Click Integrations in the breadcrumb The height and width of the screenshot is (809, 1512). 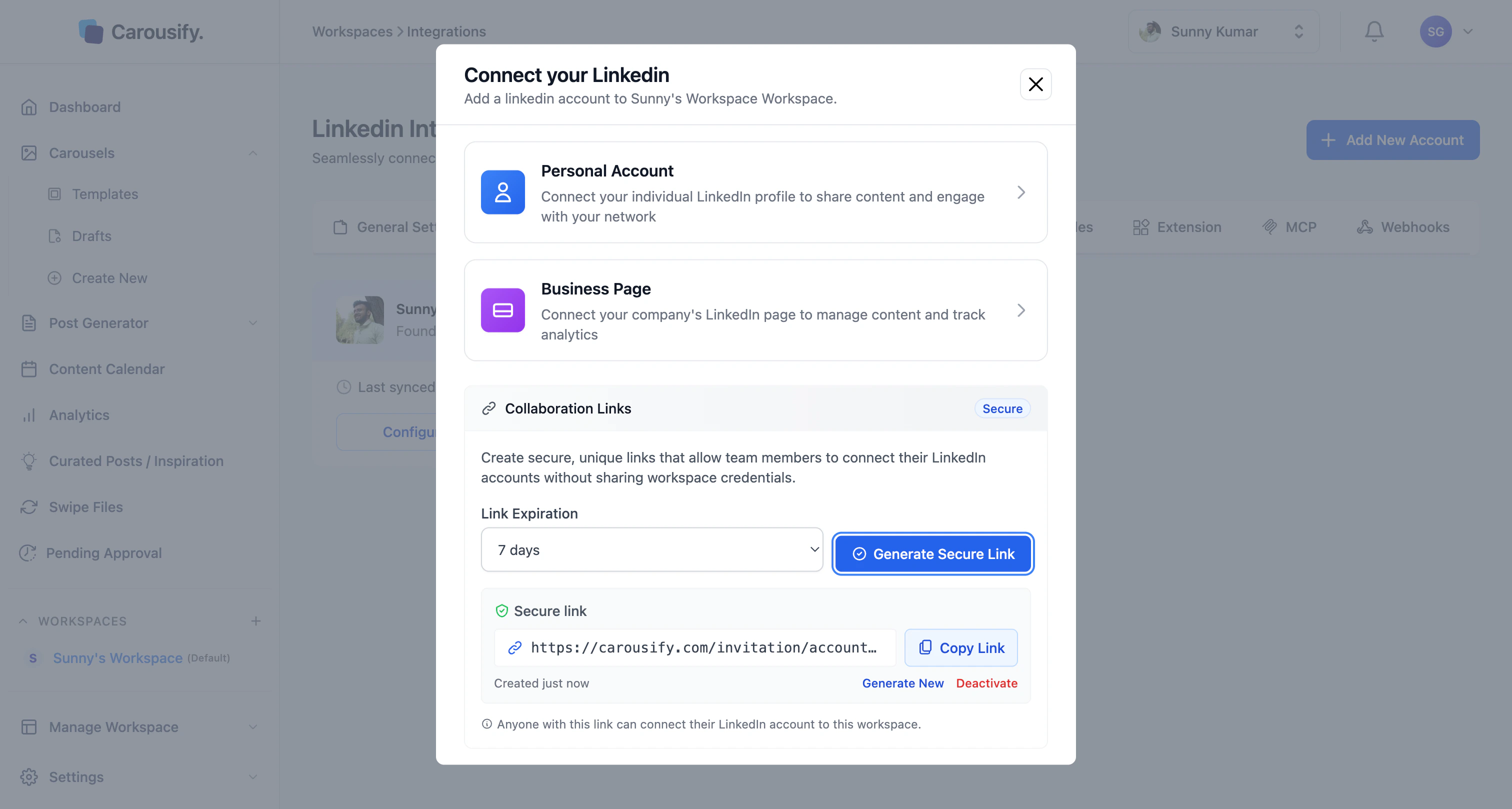[x=446, y=31]
